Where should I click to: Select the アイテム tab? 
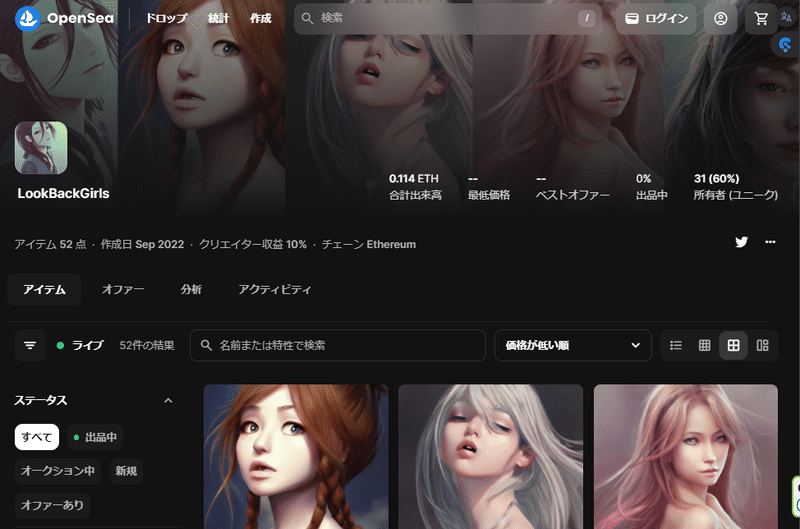(44, 289)
